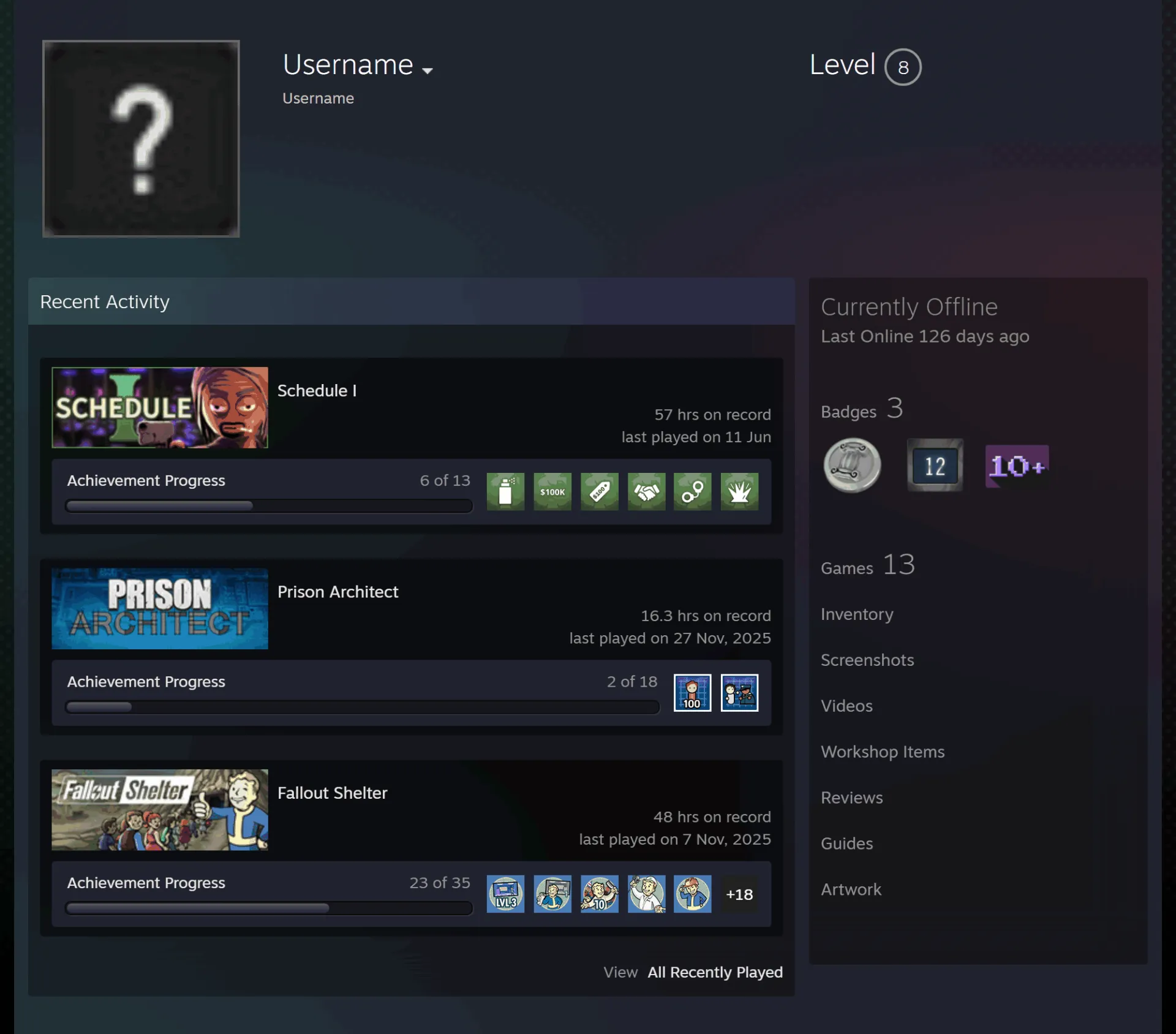Viewport: 1176px width, 1034px height.
Task: Click the 12 years of service badge
Action: [x=935, y=465]
